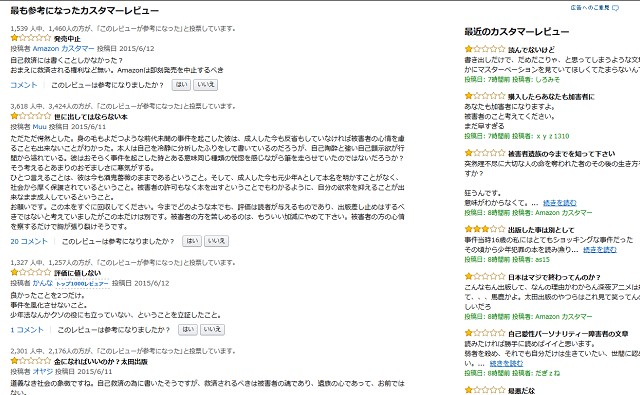Screen dimensions: 640x395
Task: Click the helpful count line starting 1,539 人中
Action: [123, 29]
